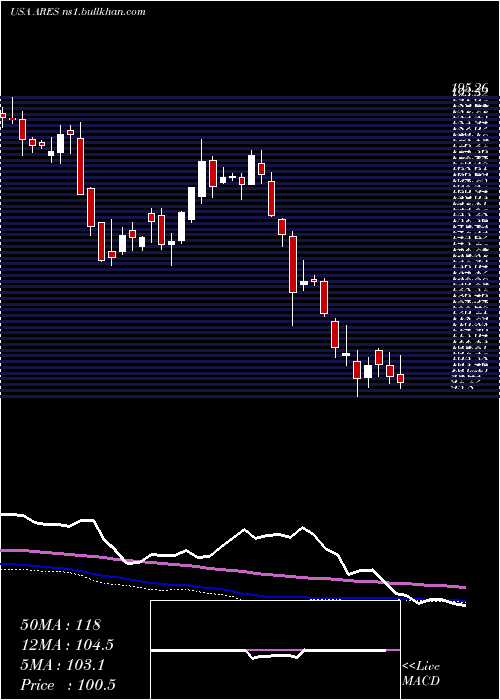Click the 105.26 top price label
This screenshot has height=700, width=500.
470,89
